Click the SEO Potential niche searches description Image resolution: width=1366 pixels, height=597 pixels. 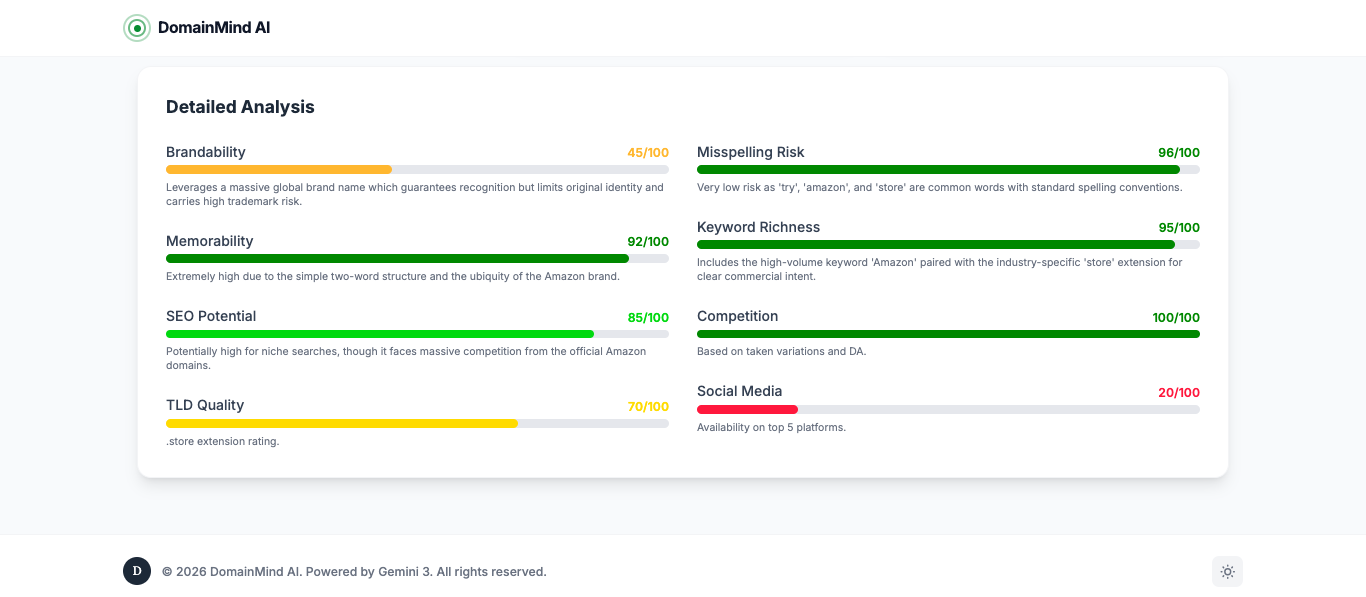click(406, 358)
